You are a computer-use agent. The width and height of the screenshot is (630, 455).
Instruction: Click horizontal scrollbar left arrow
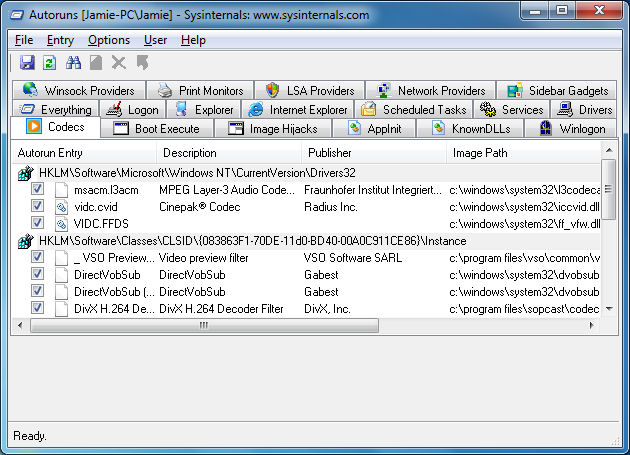[20, 325]
